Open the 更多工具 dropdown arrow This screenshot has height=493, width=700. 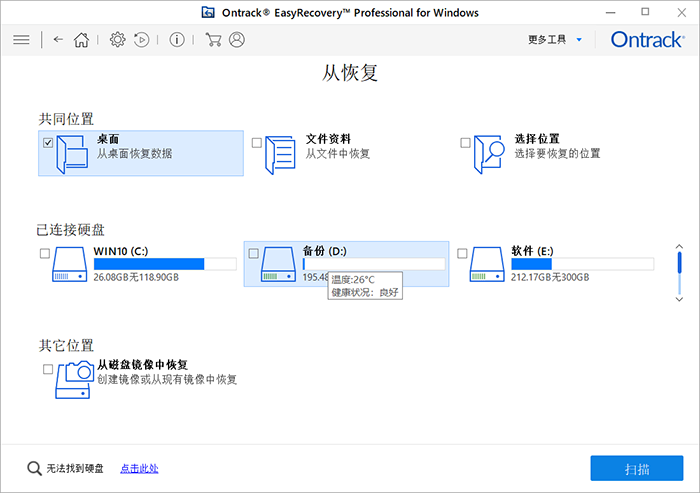pos(579,40)
